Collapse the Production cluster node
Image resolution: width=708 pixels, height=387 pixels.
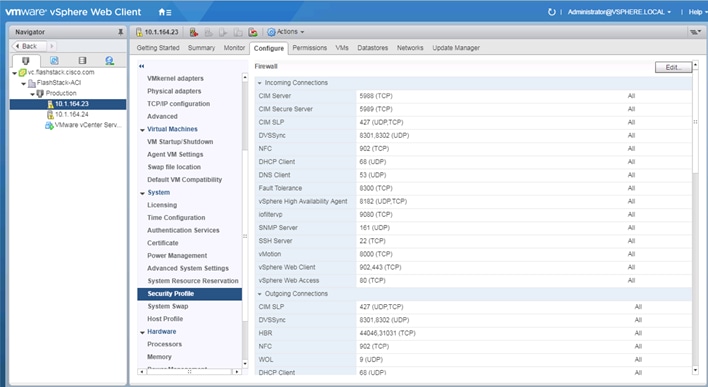(33, 94)
